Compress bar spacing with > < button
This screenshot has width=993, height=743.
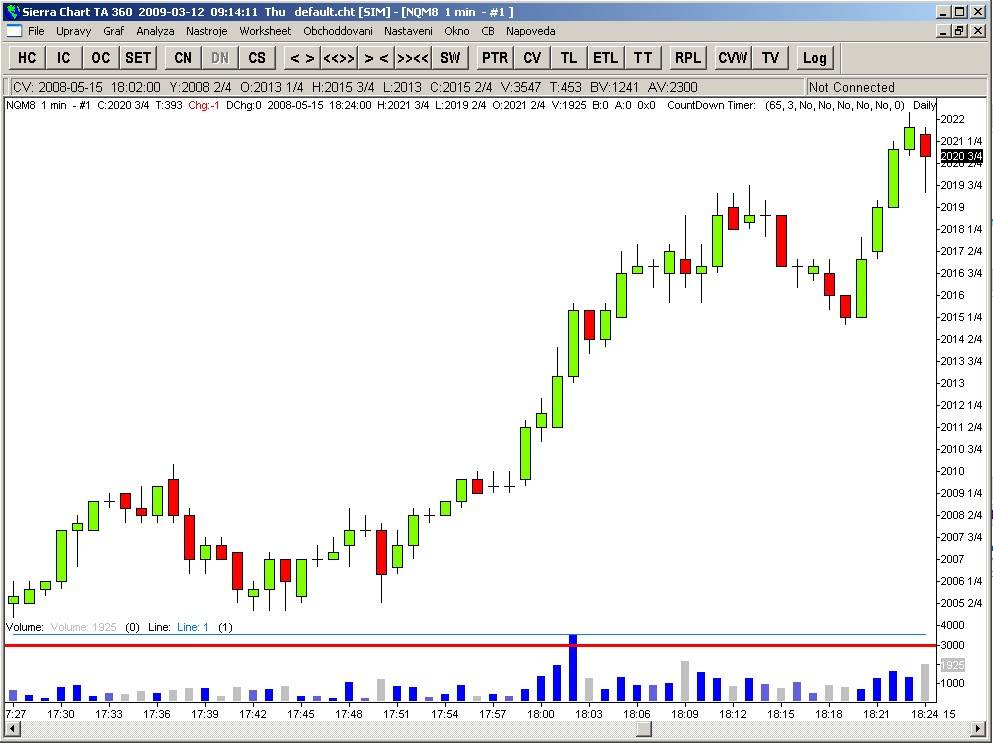[x=376, y=58]
